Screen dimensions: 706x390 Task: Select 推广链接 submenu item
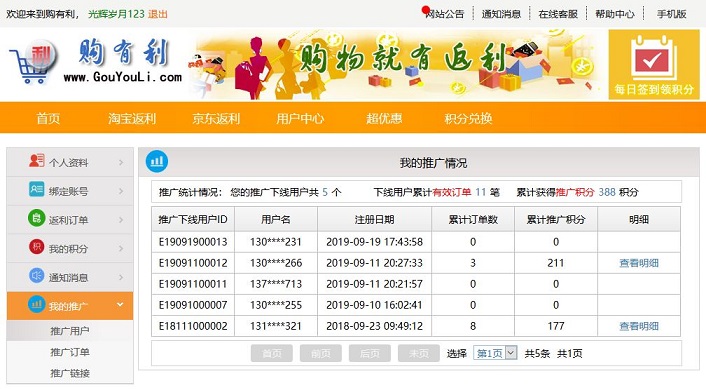(70, 373)
